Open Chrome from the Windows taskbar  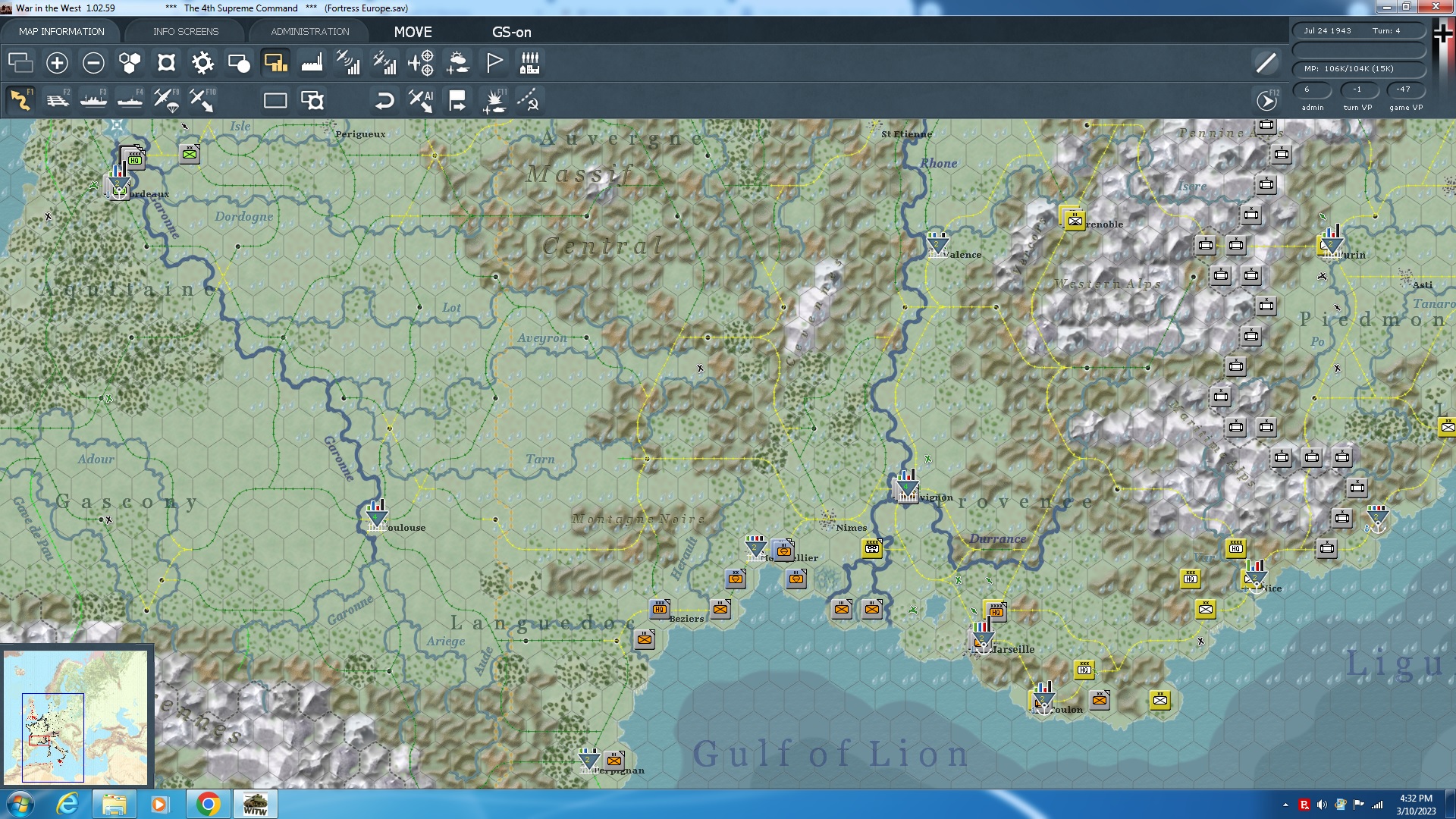pos(208,804)
